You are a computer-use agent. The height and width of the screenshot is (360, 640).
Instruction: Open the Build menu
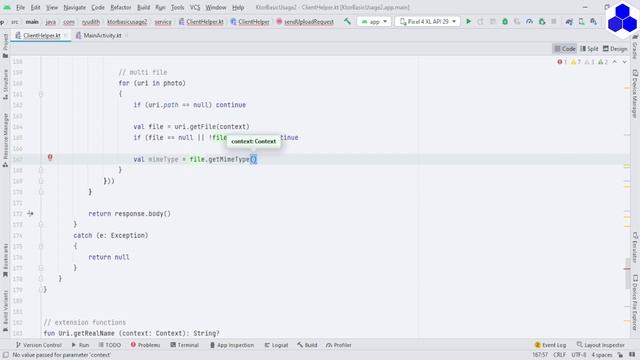tap(143, 7)
